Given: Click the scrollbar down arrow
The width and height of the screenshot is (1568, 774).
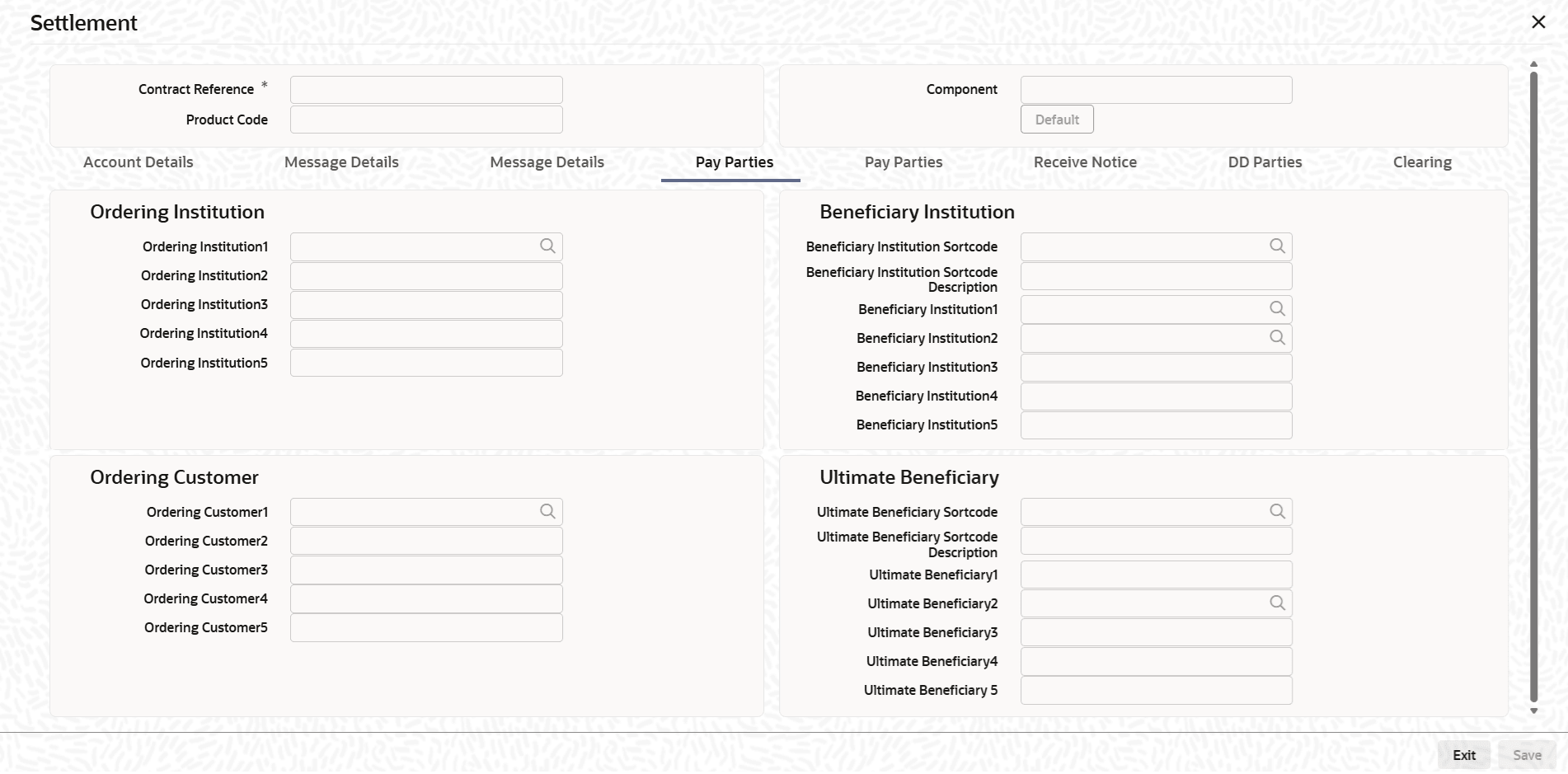Looking at the screenshot, I should 1533,711.
